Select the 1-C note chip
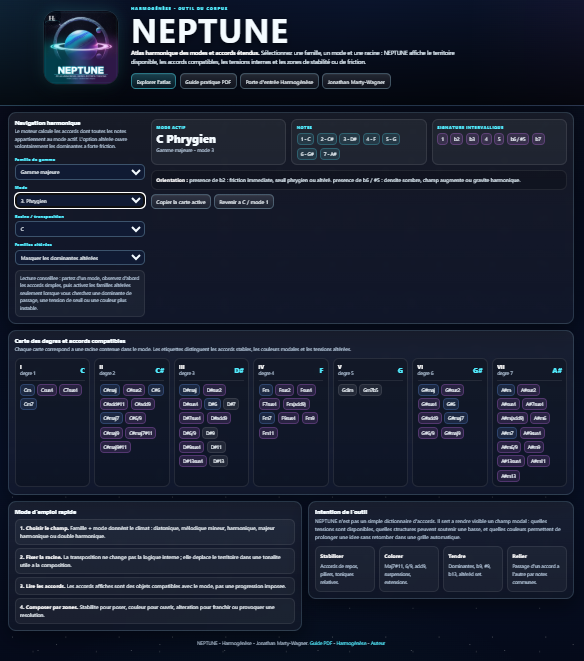The height and width of the screenshot is (661, 584). 305,139
